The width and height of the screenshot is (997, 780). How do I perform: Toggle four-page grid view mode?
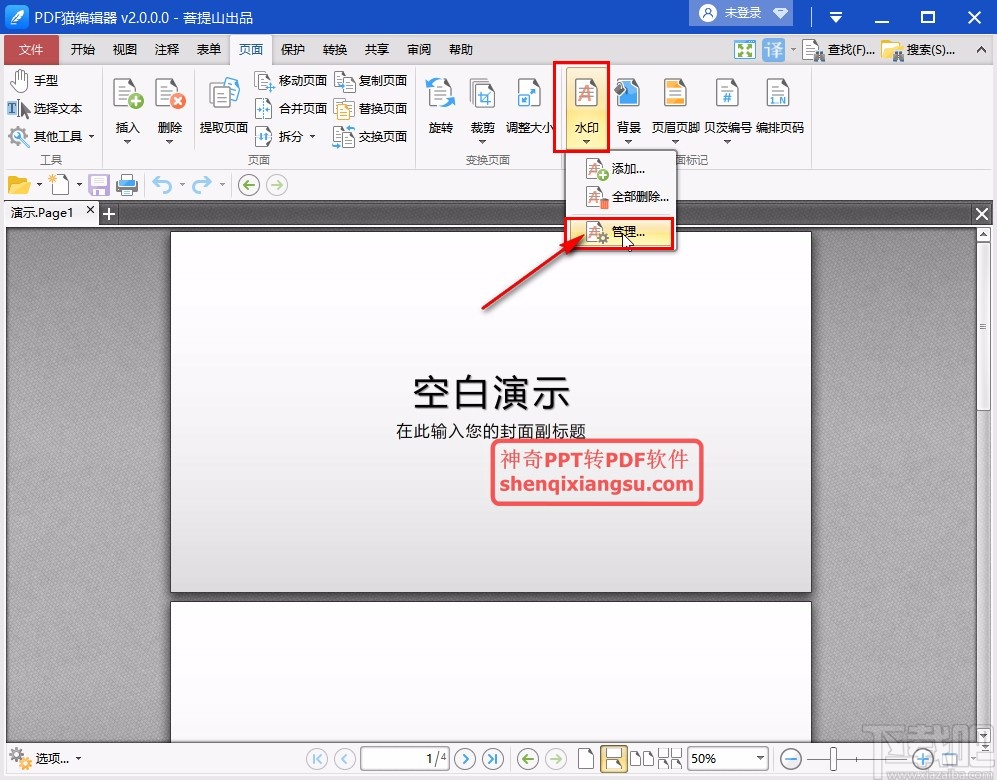click(x=671, y=759)
